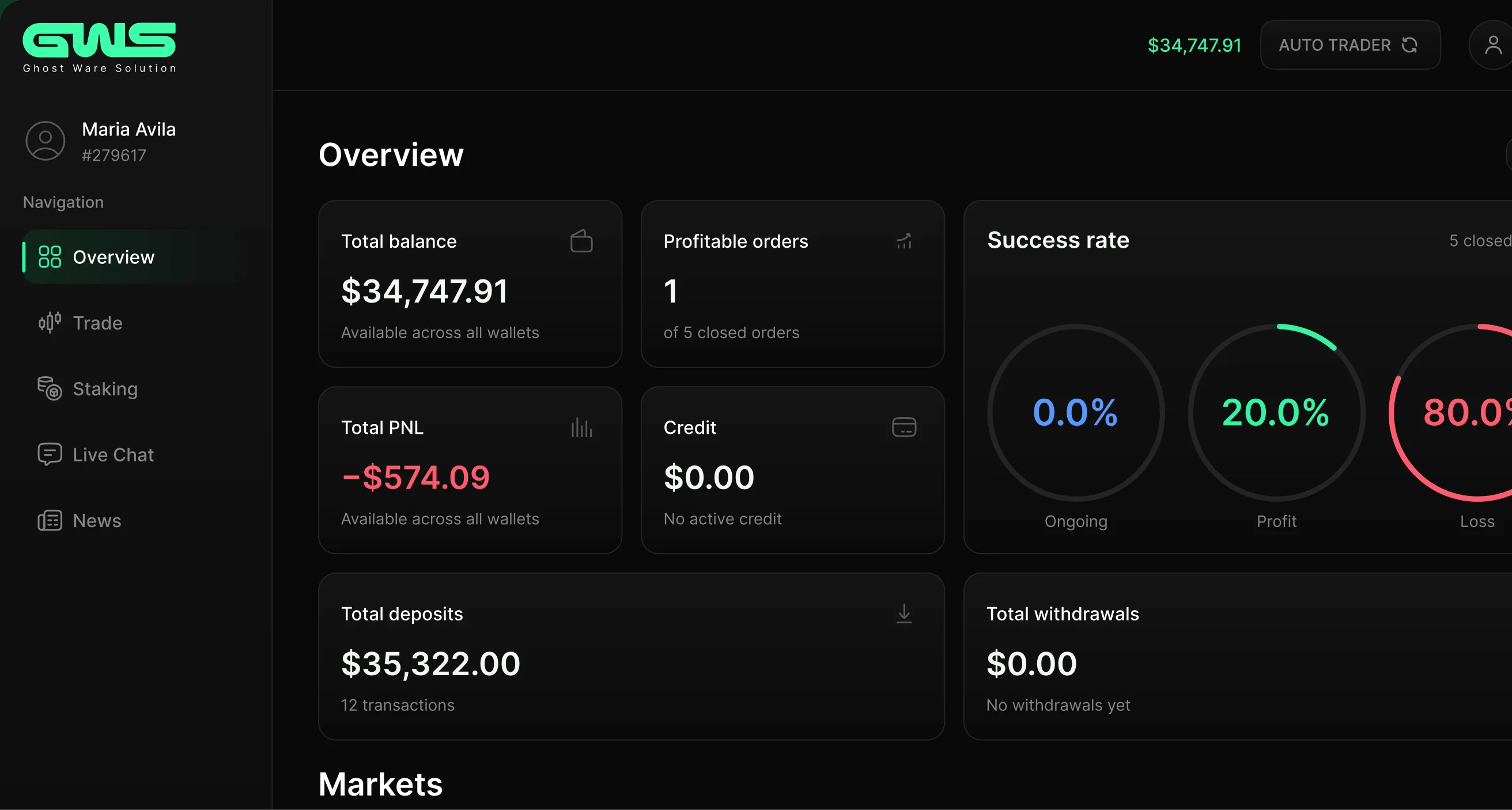Open the user profile icon in the header
The image size is (1512, 810).
click(1492, 45)
